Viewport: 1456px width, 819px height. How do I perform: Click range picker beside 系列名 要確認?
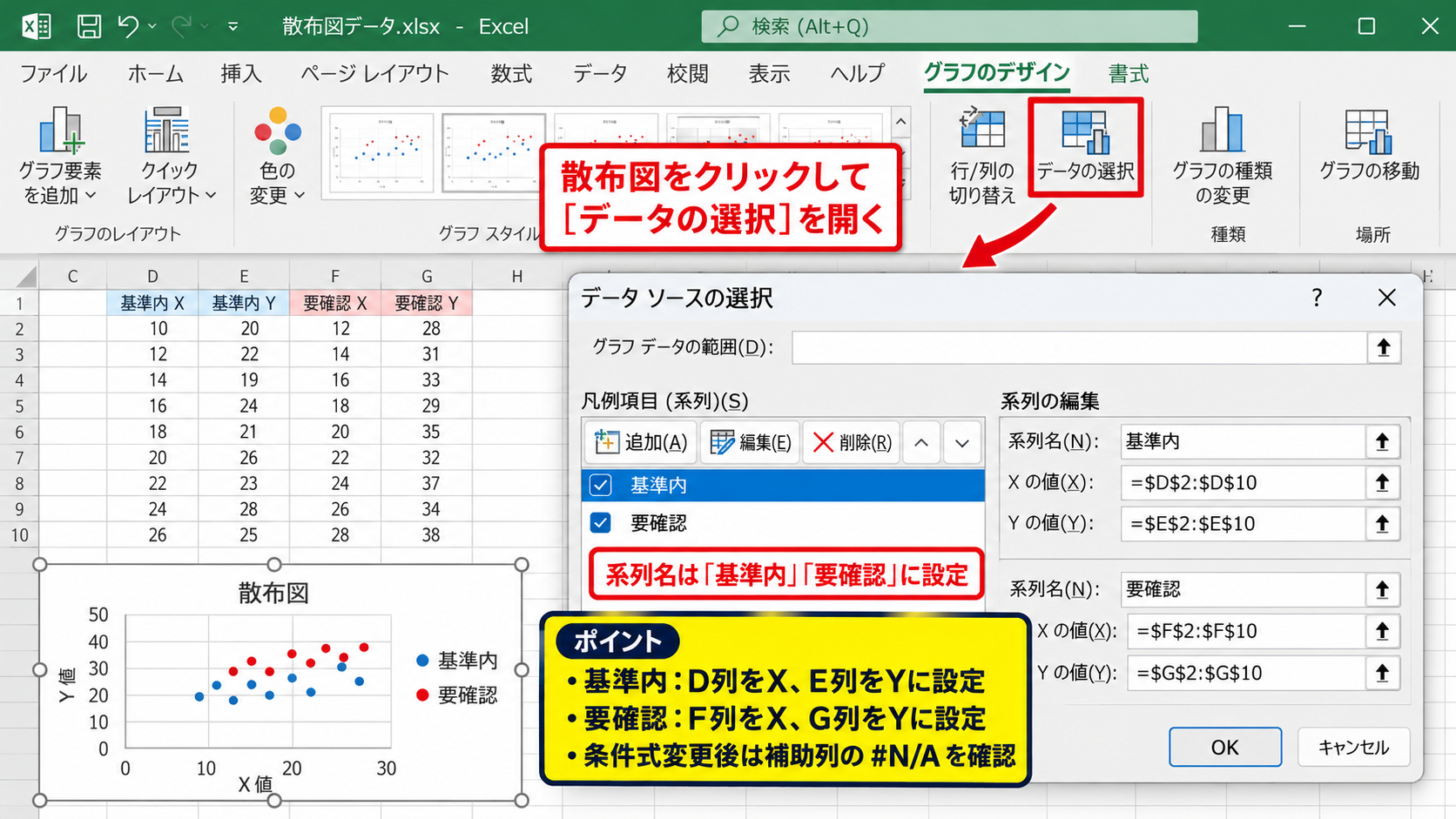click(x=1382, y=590)
